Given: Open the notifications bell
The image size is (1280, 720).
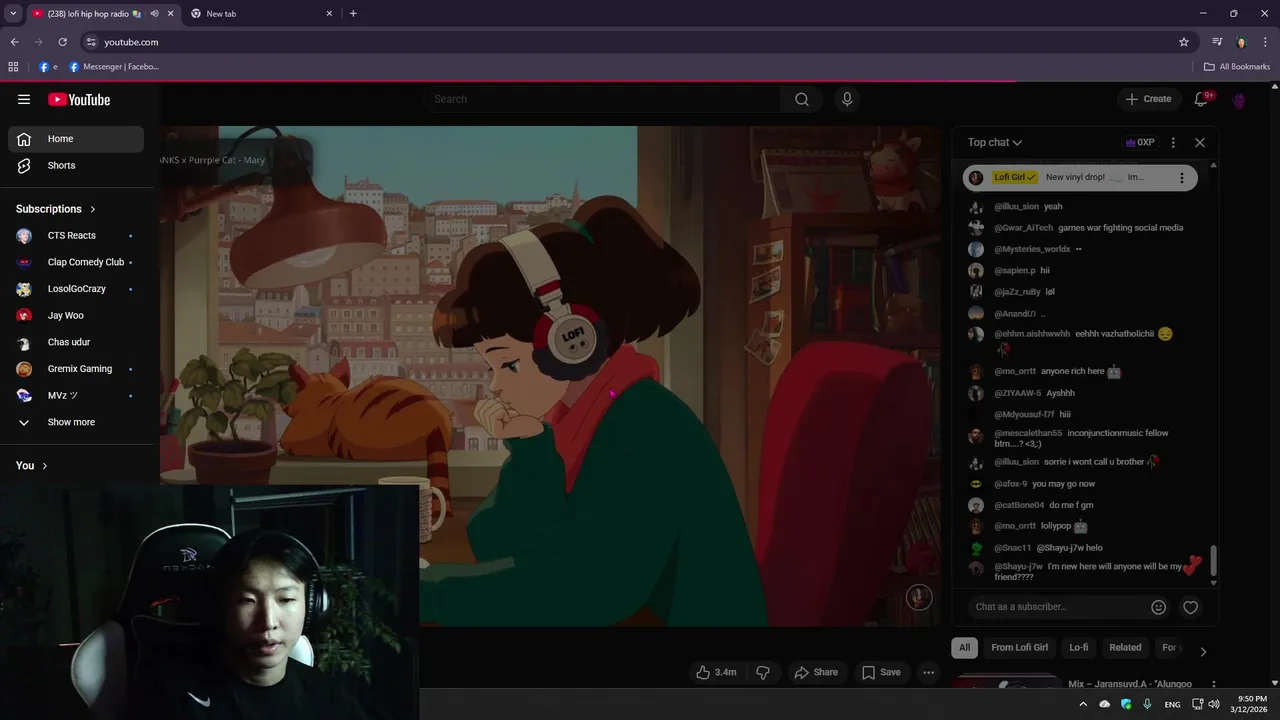Looking at the screenshot, I should 1202,99.
